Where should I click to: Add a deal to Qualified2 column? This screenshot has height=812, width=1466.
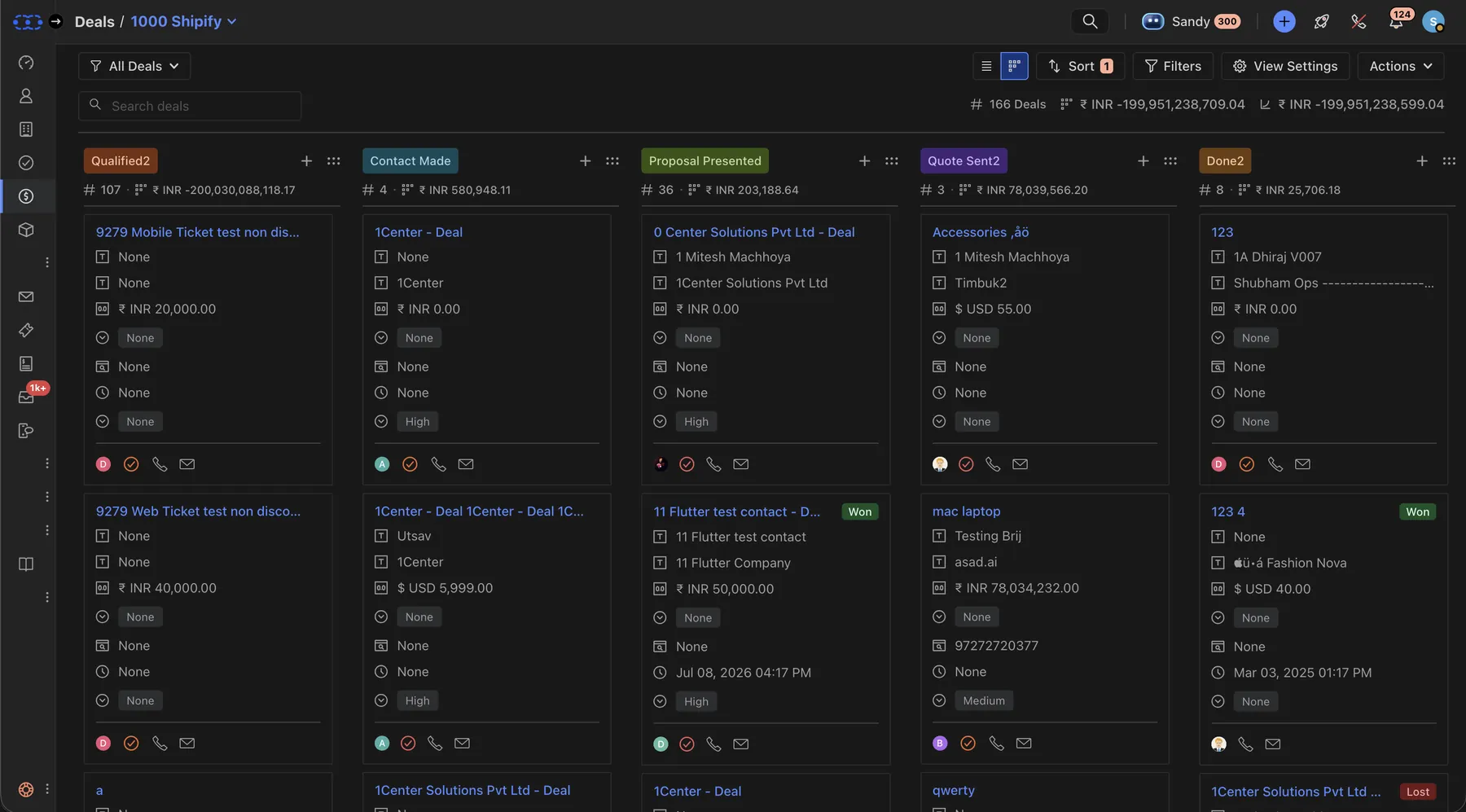[306, 161]
